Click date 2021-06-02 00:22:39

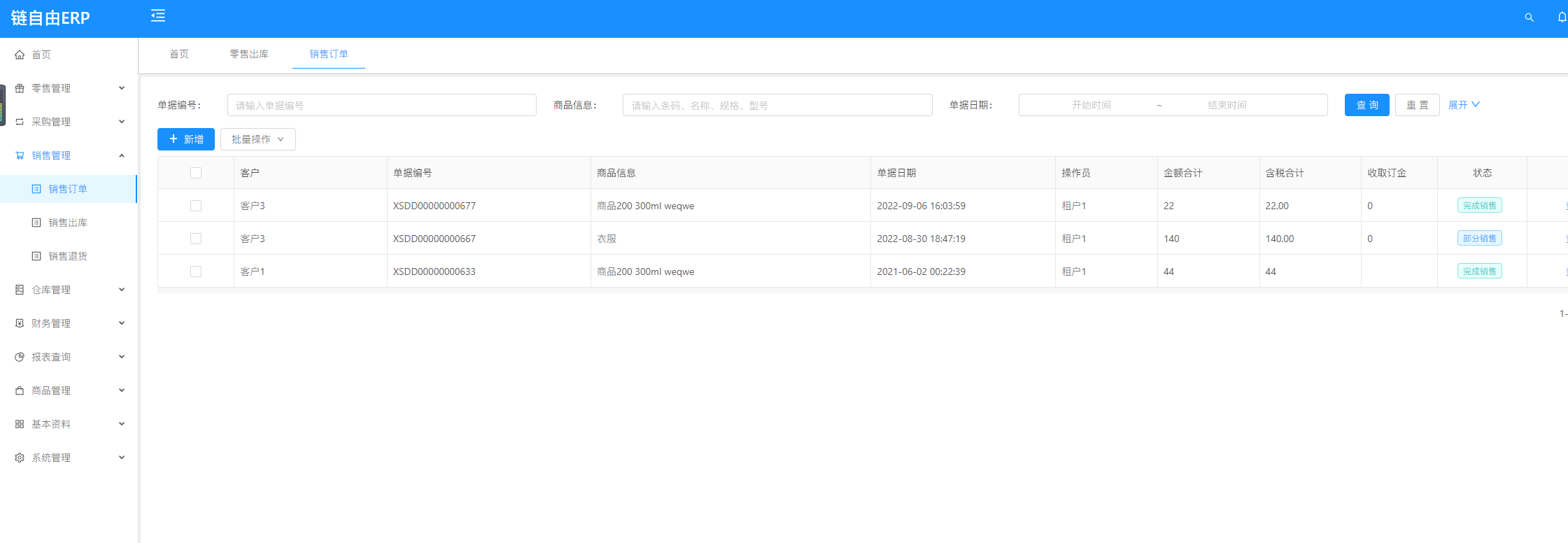pos(921,271)
